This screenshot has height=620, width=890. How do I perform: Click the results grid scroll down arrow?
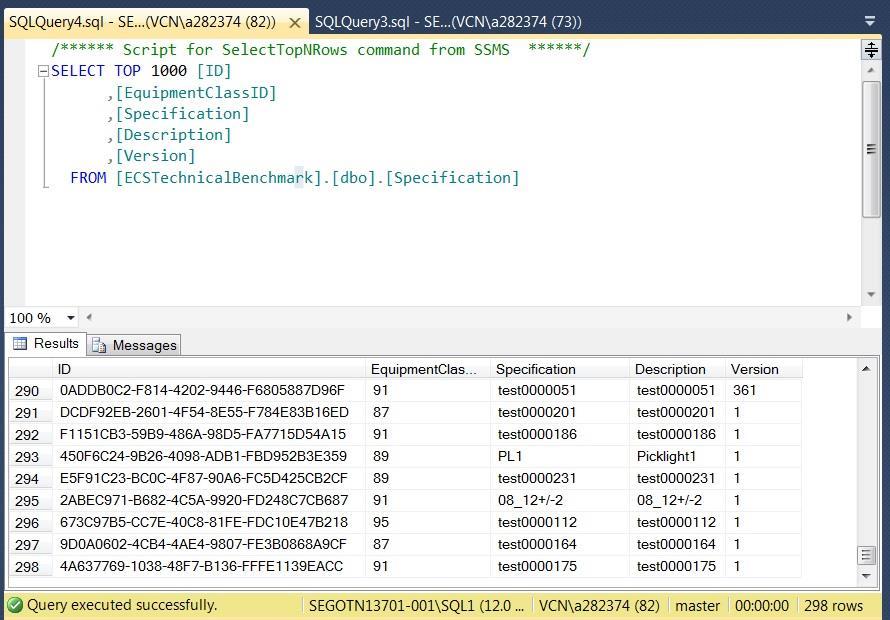click(866, 576)
